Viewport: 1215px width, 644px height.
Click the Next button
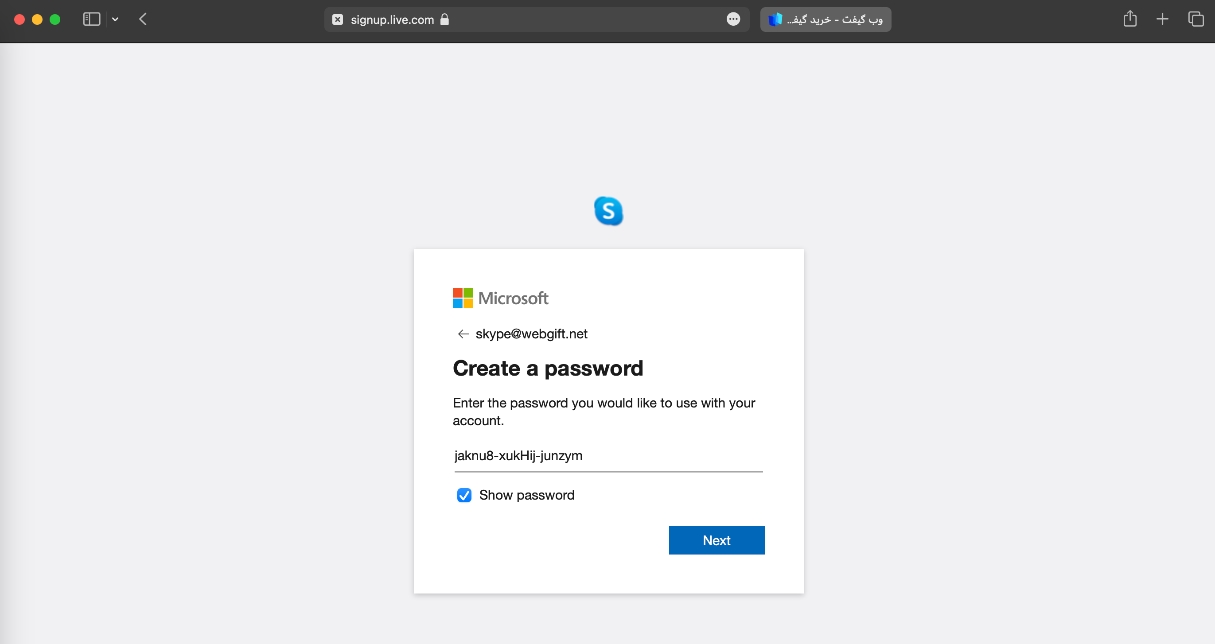click(x=717, y=540)
